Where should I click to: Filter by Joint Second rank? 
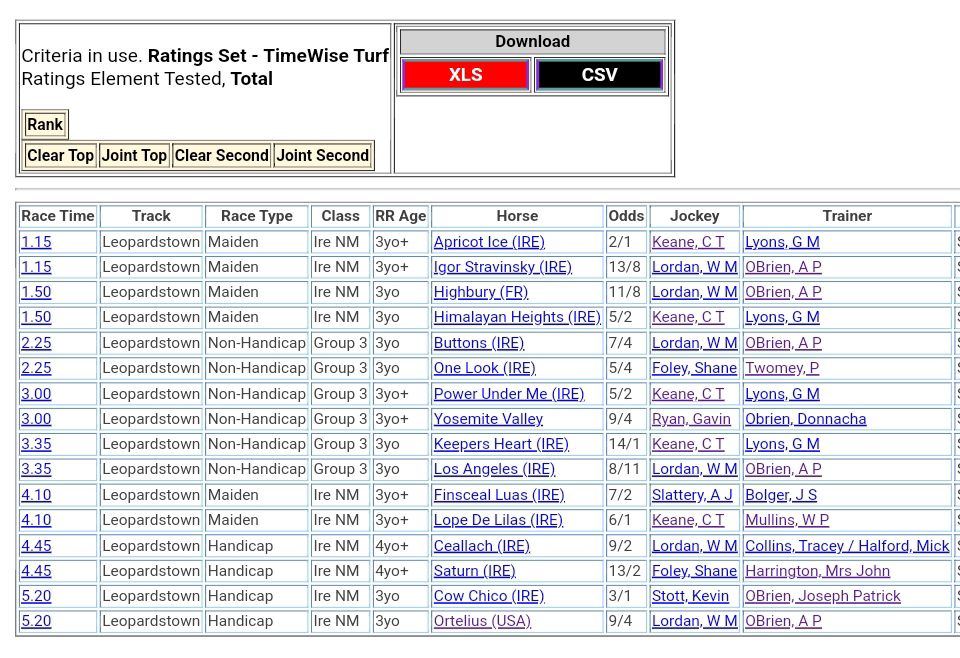coord(323,156)
